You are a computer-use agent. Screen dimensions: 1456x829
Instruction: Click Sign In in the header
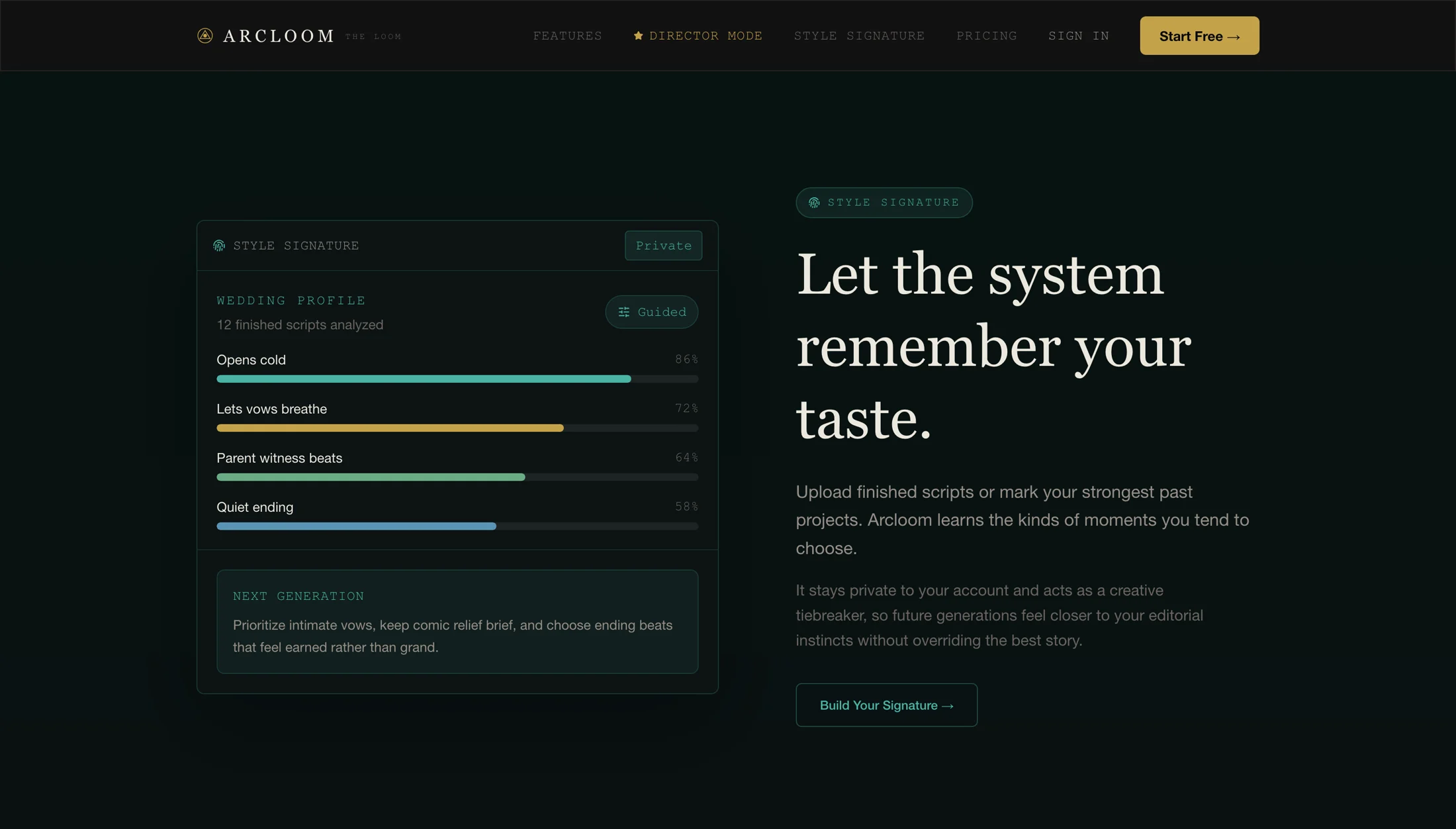(1079, 36)
